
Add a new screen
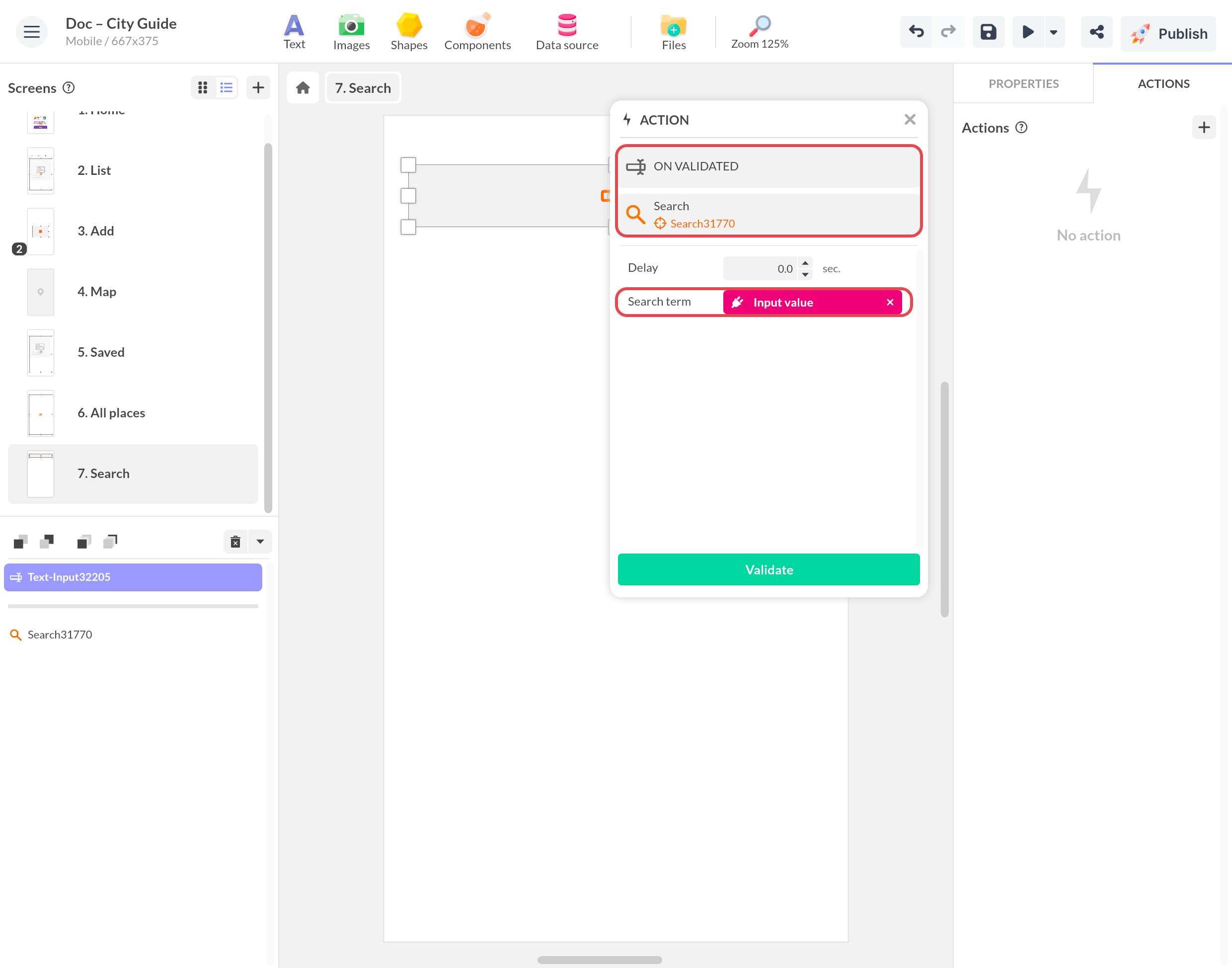258,87
